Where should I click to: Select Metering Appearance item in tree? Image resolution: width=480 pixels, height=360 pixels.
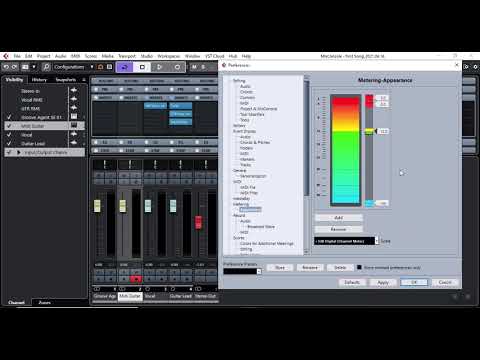251,210
